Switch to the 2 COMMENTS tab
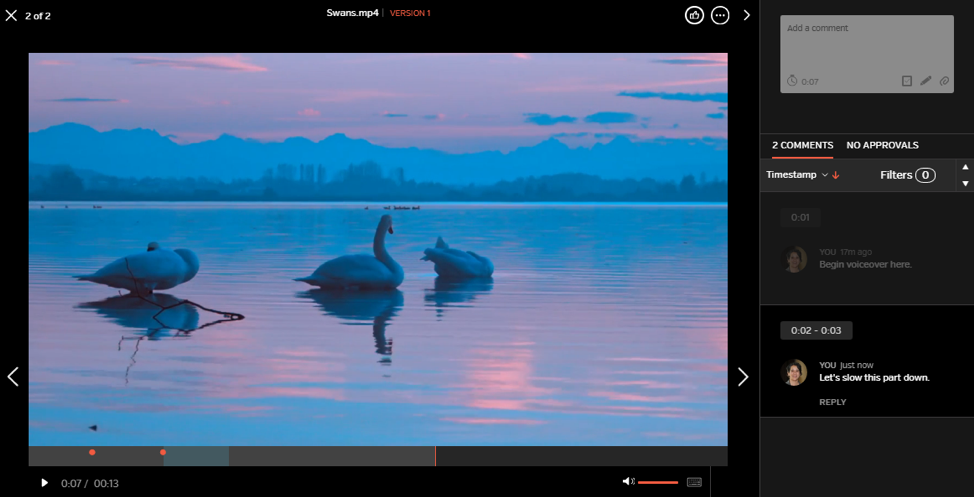The width and height of the screenshot is (974, 497). pos(803,145)
